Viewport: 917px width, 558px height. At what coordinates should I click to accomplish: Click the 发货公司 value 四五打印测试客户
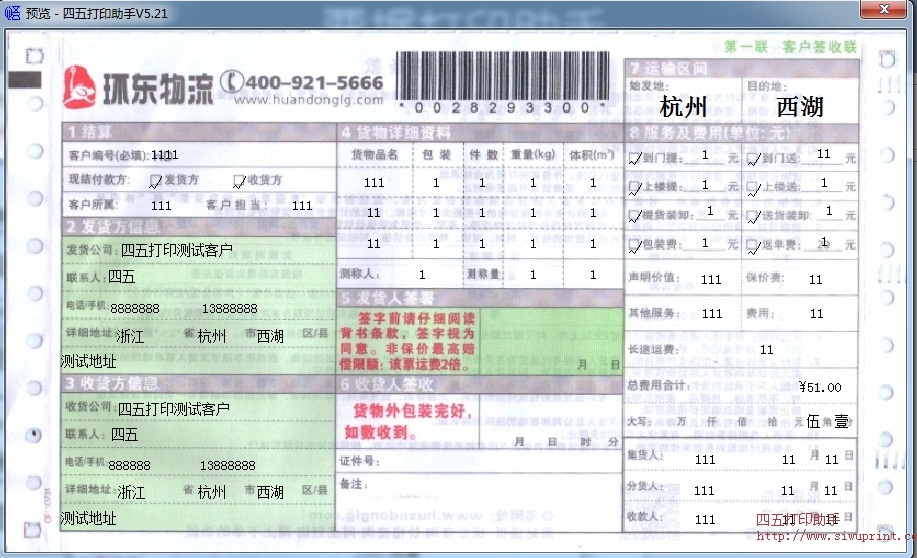click(177, 250)
